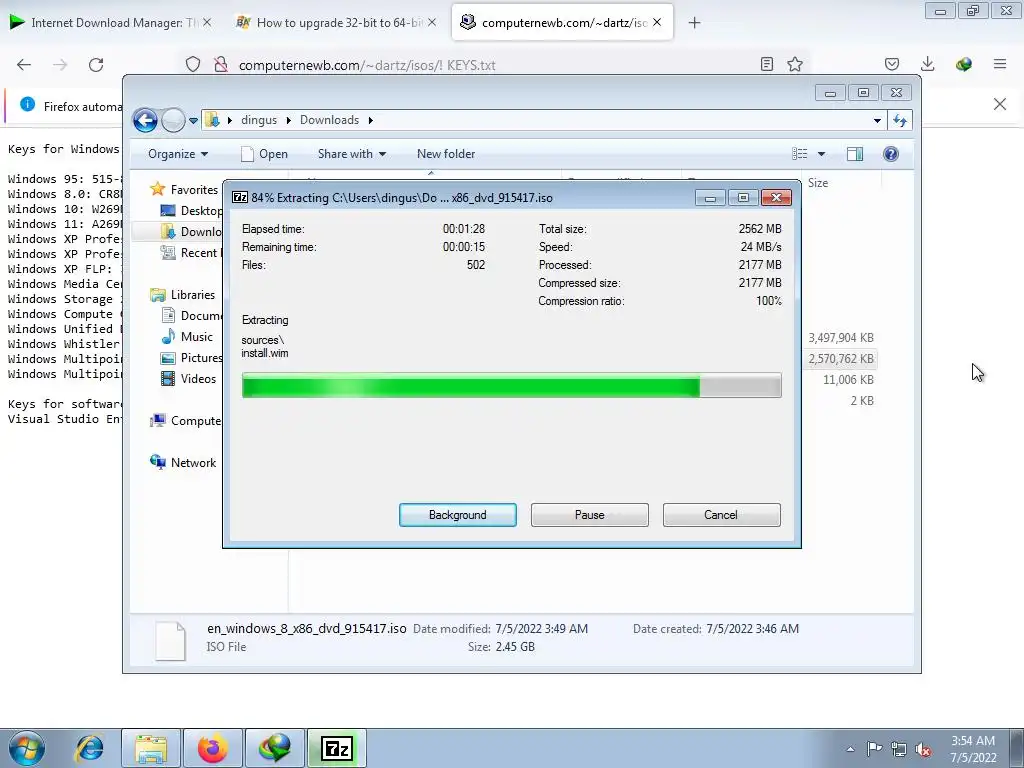Screen dimensions: 1024x768
Task: Open Explorer help icon
Action: coord(891,154)
